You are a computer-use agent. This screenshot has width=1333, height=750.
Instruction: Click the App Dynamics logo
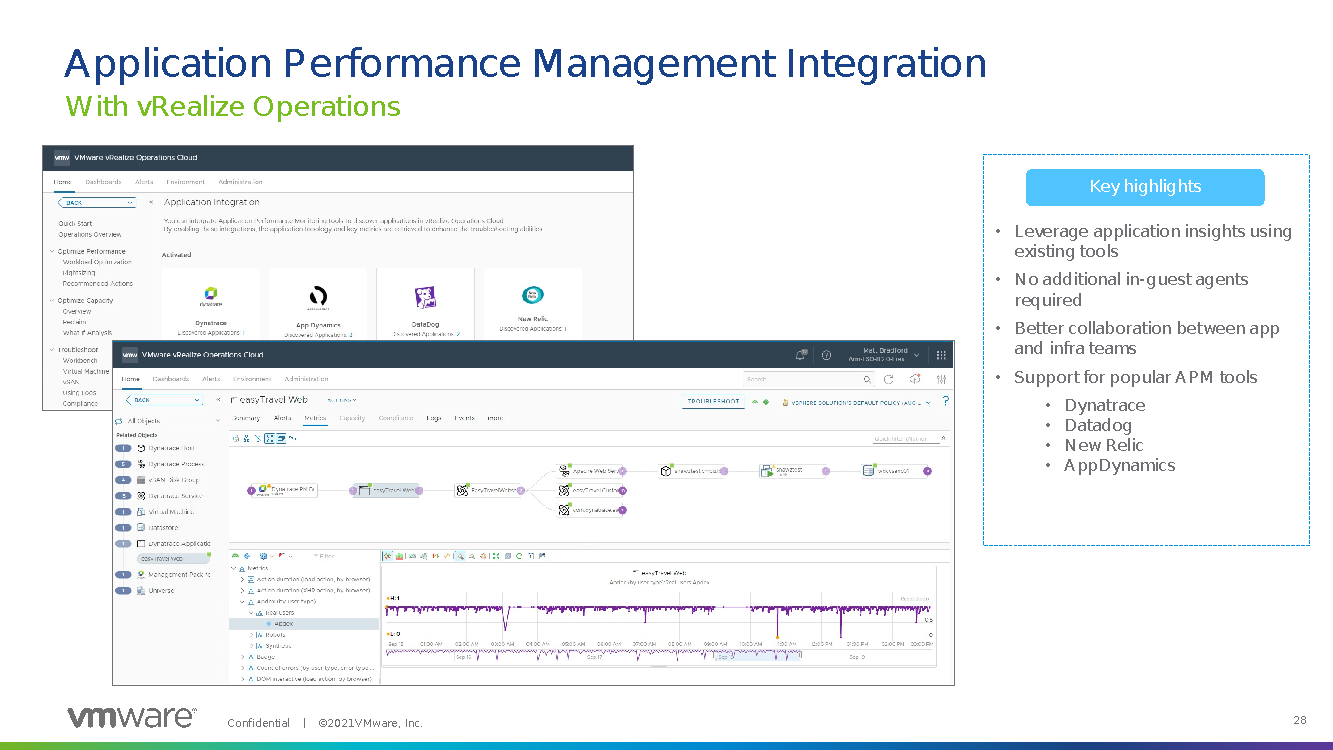[x=317, y=296]
